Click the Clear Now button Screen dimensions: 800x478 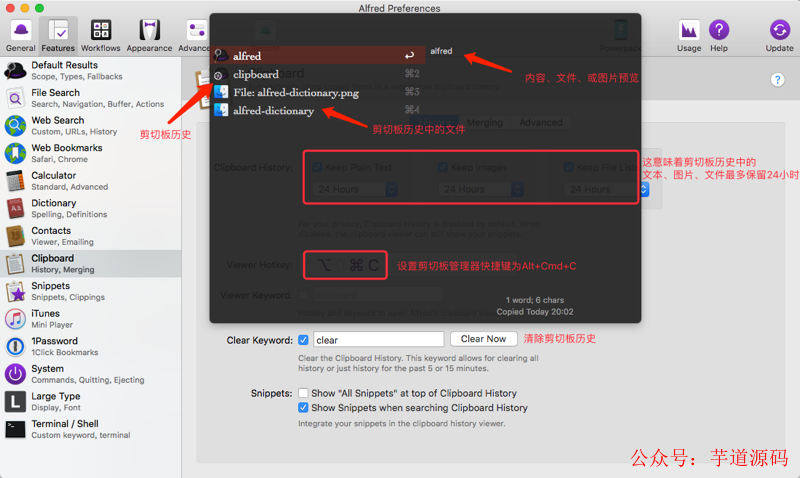483,339
